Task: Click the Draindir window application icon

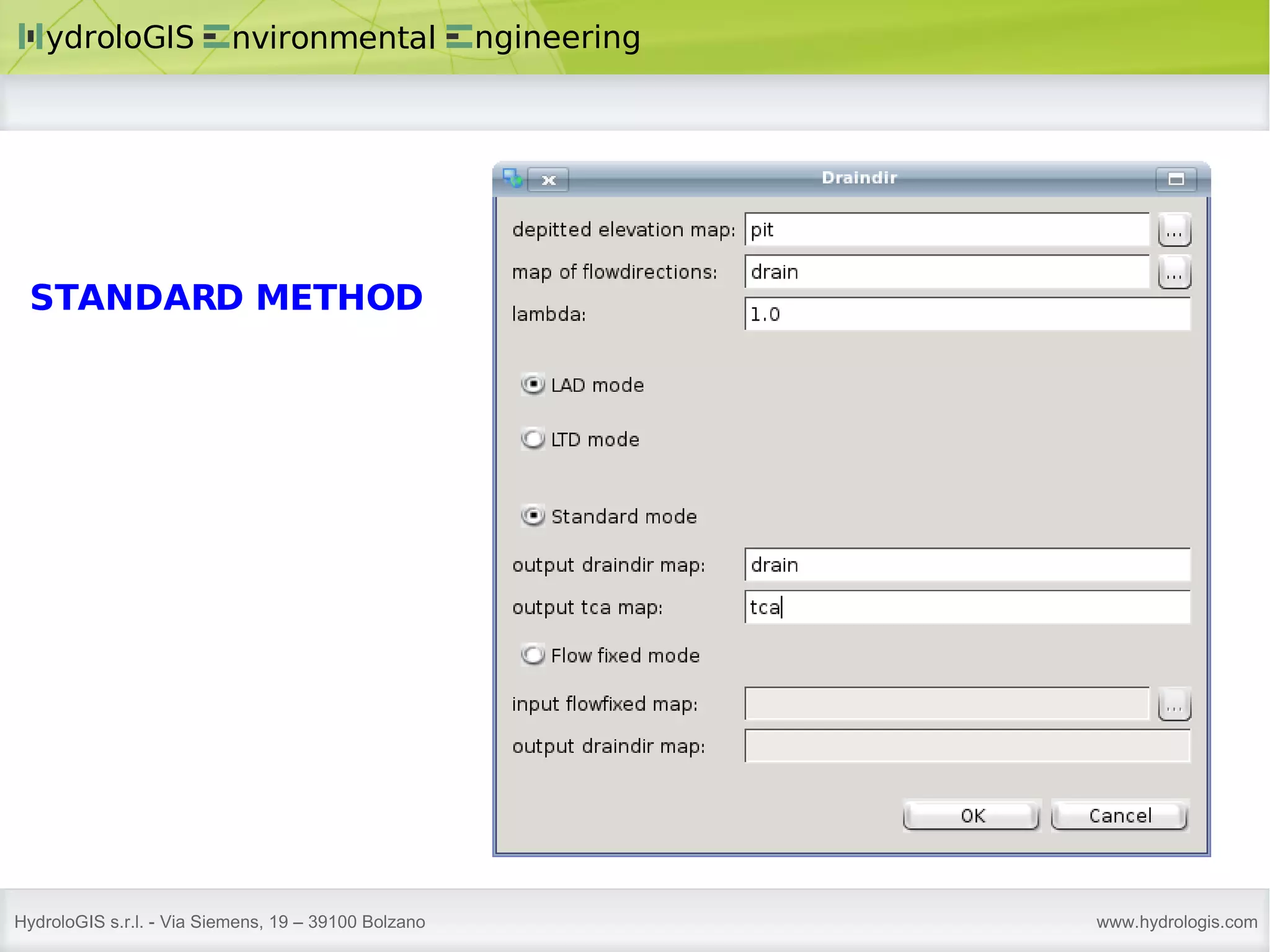Action: [x=512, y=179]
